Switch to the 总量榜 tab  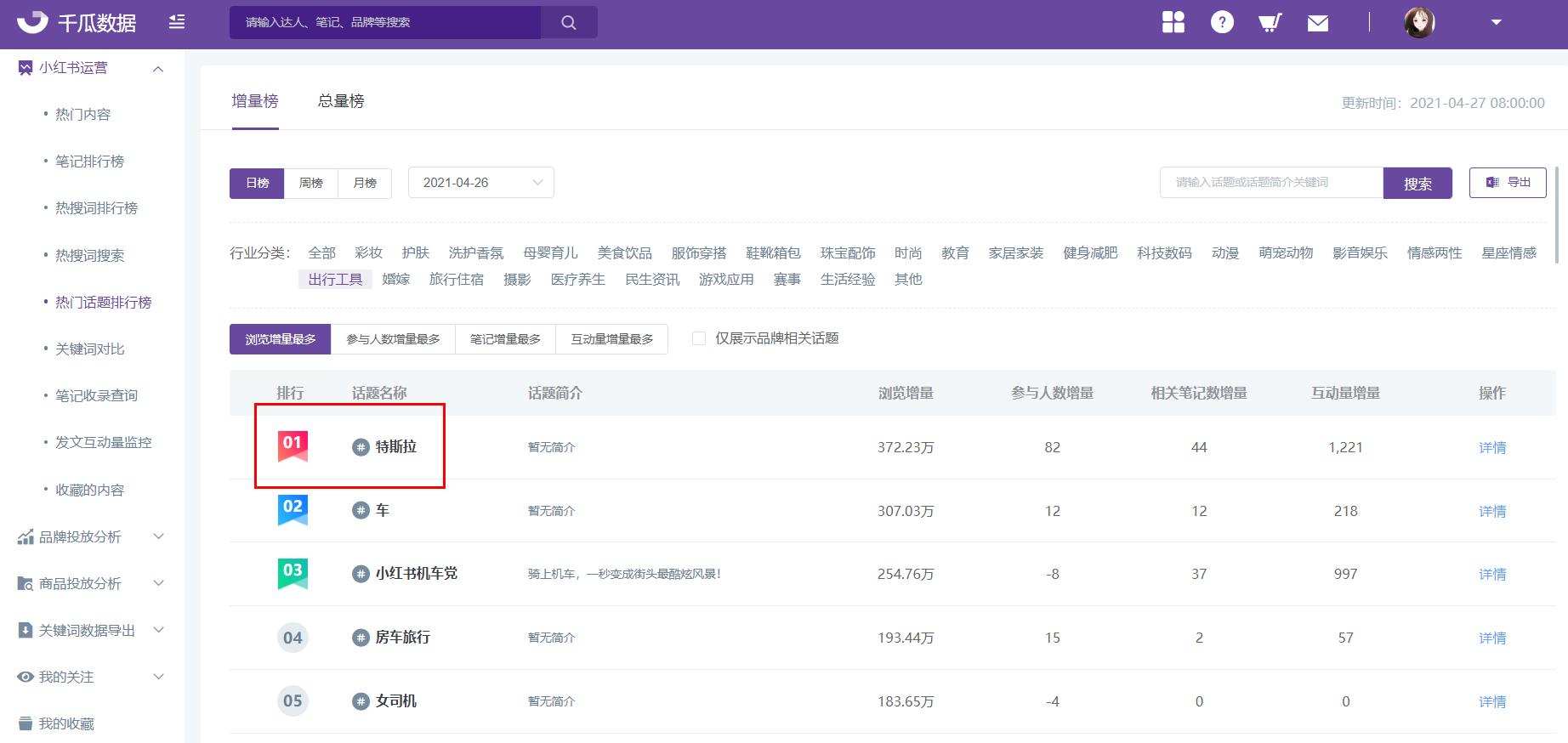click(341, 100)
